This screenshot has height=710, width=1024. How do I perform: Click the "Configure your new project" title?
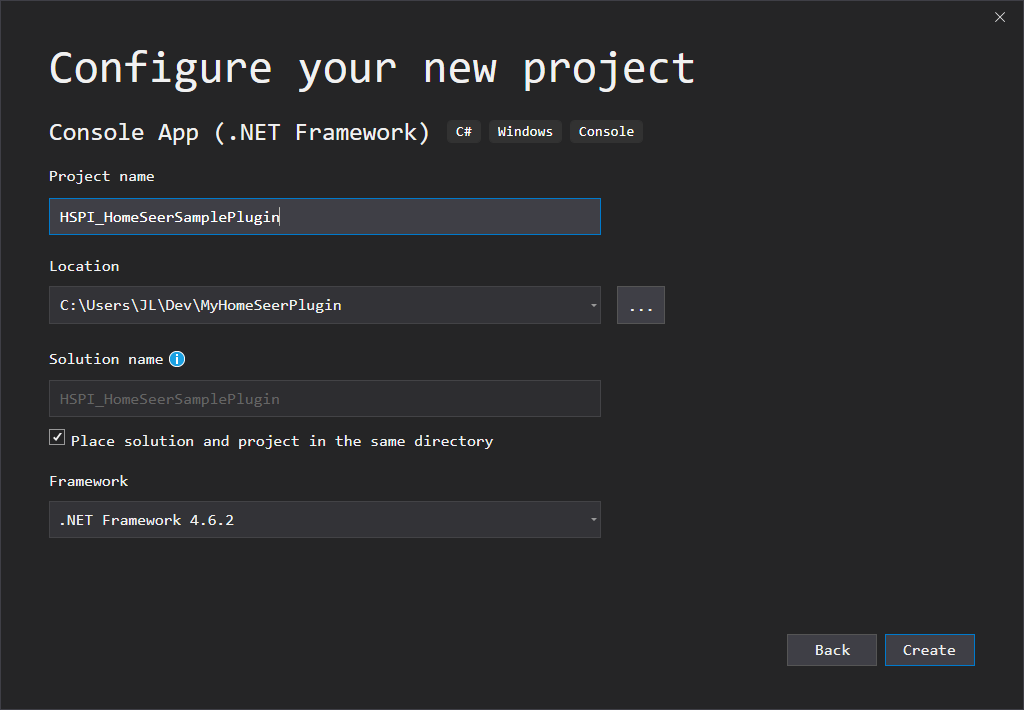coord(371,68)
